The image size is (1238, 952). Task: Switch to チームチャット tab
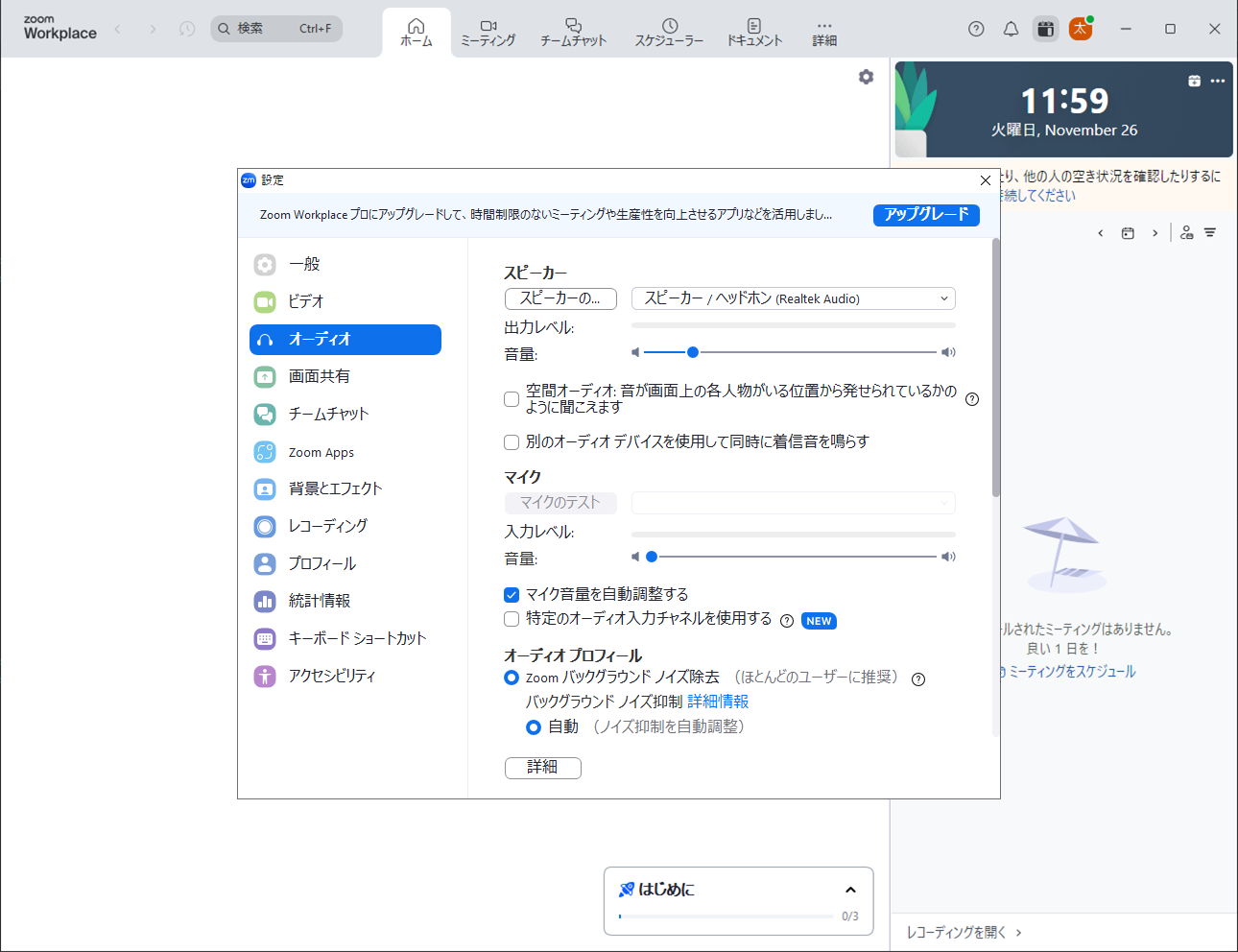pos(573,33)
